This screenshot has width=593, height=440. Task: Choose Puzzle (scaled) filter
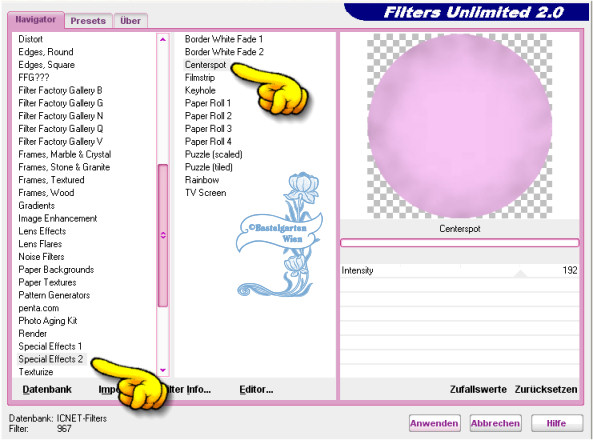214,154
